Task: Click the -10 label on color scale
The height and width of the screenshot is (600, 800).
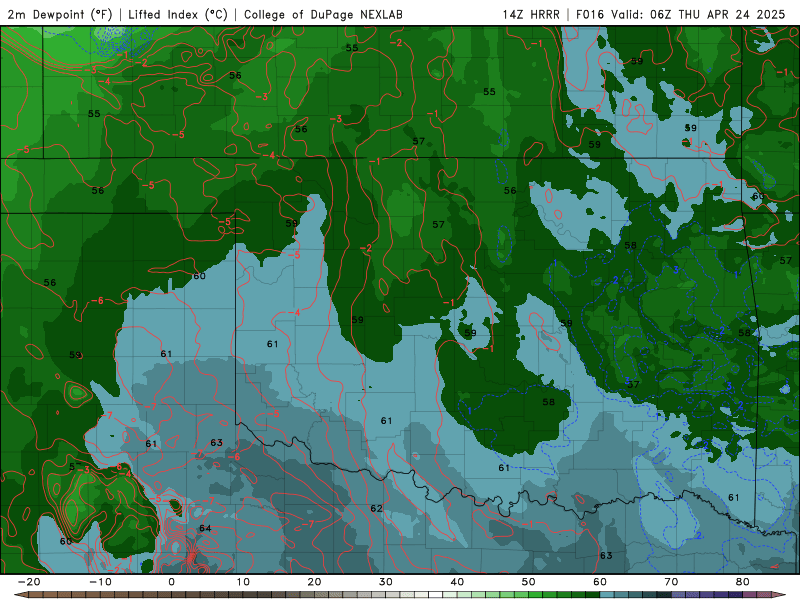Action: [100, 582]
